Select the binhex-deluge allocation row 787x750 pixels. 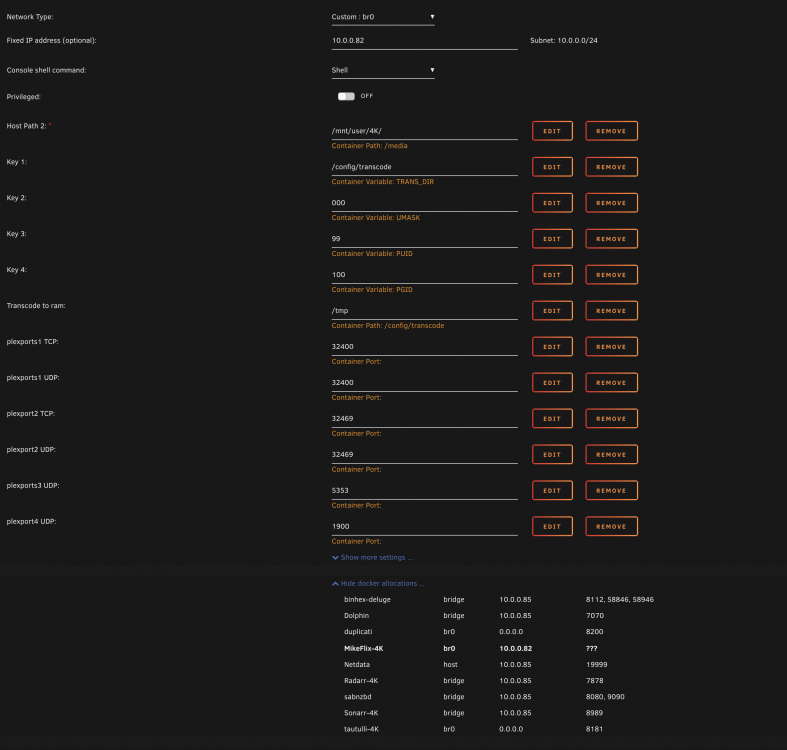tap(498, 600)
